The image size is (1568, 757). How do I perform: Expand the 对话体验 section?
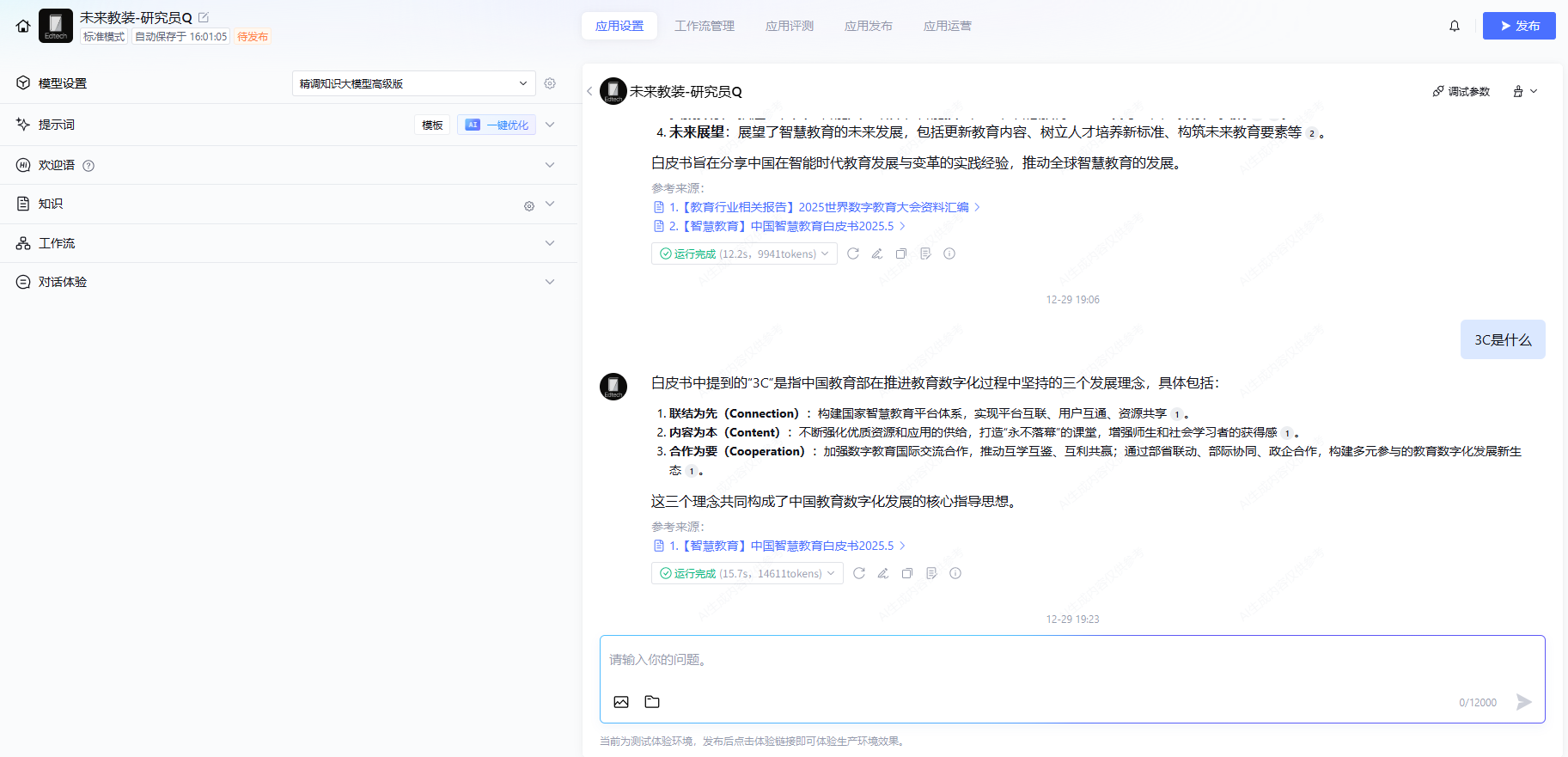coord(550,282)
